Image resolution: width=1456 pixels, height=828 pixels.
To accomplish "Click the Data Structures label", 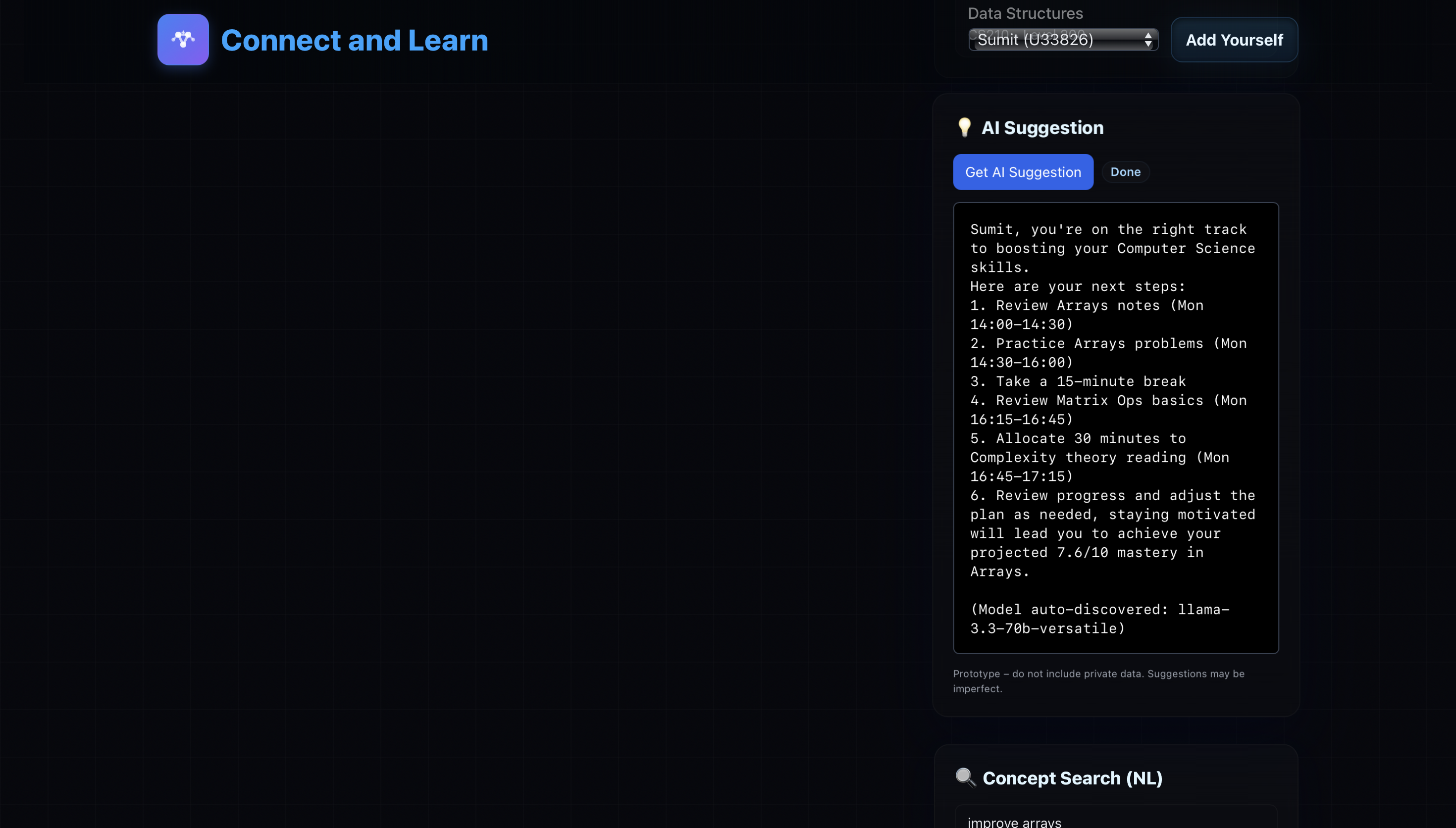I will click(1025, 13).
